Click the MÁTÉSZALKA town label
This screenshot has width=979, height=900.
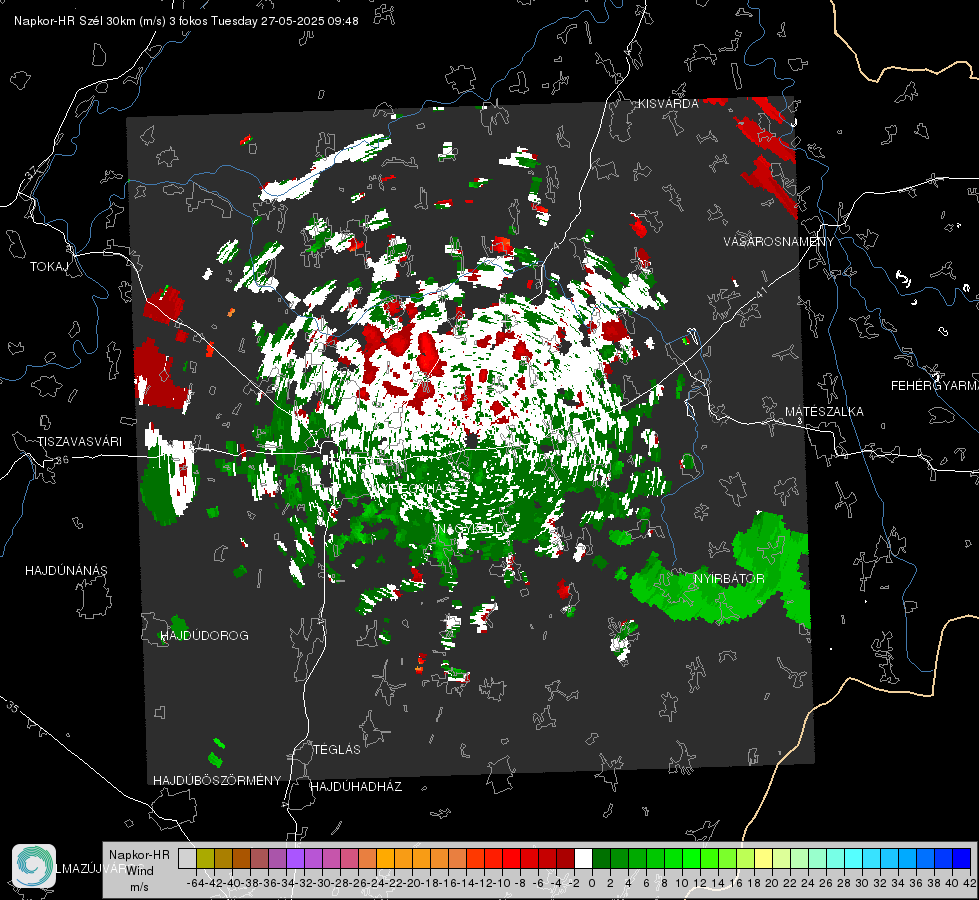824,412
